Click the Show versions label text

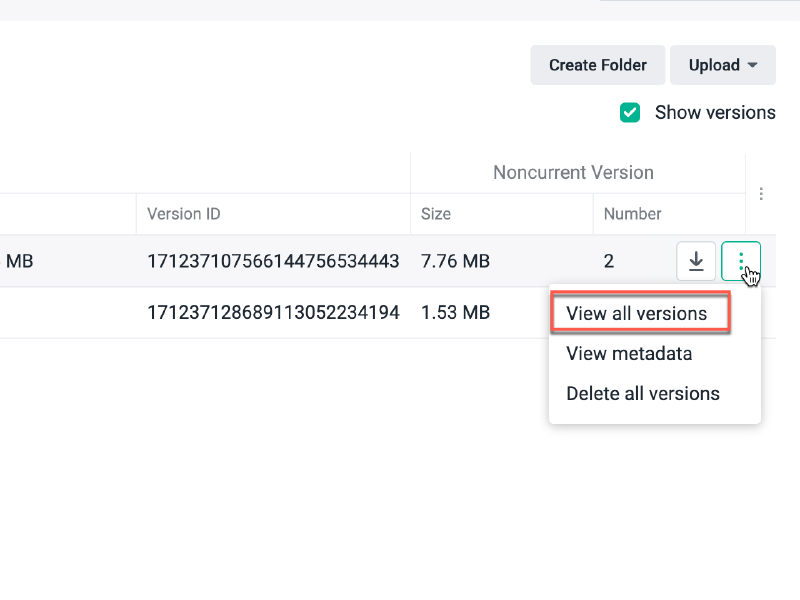click(x=714, y=112)
